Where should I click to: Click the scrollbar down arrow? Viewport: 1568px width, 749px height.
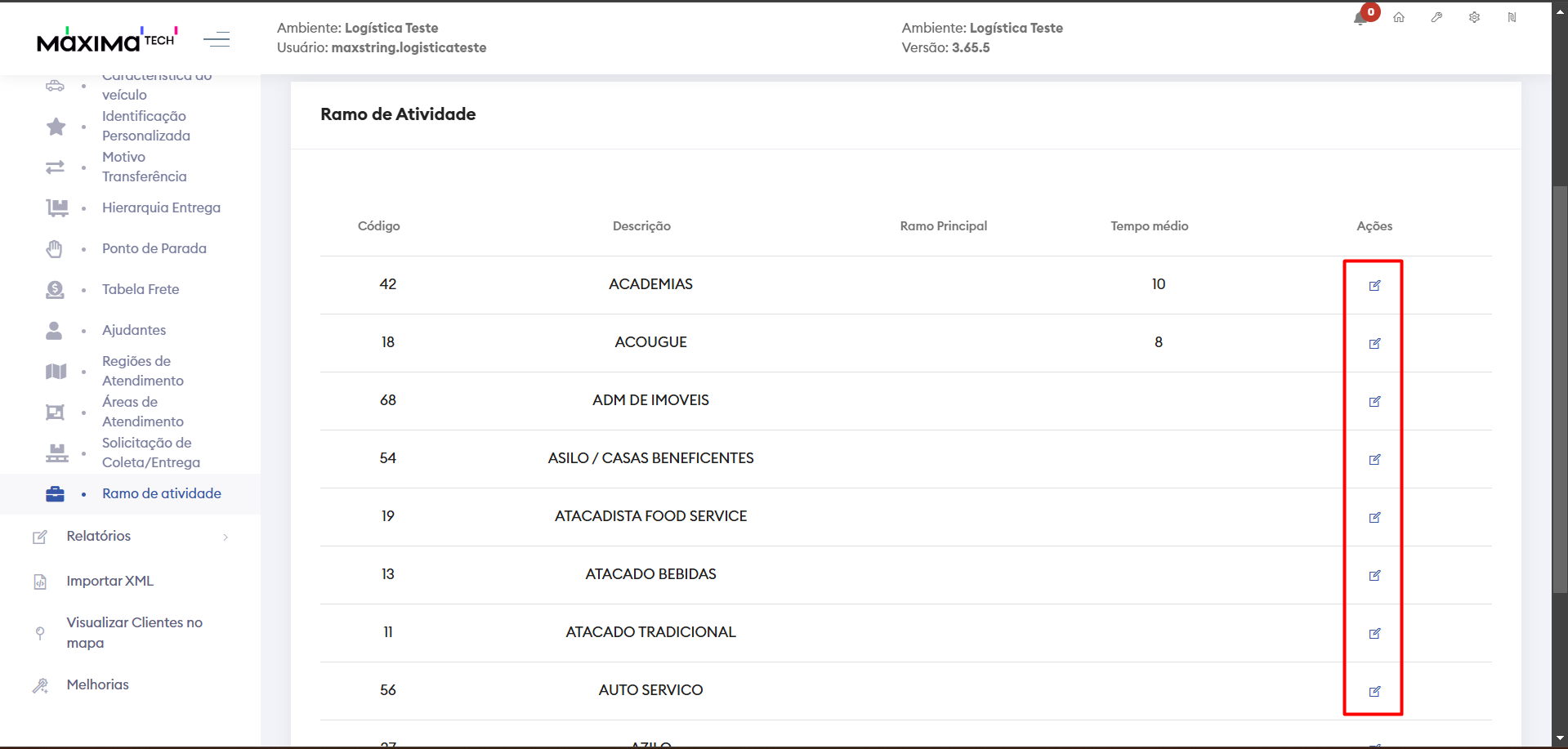pos(1560,739)
